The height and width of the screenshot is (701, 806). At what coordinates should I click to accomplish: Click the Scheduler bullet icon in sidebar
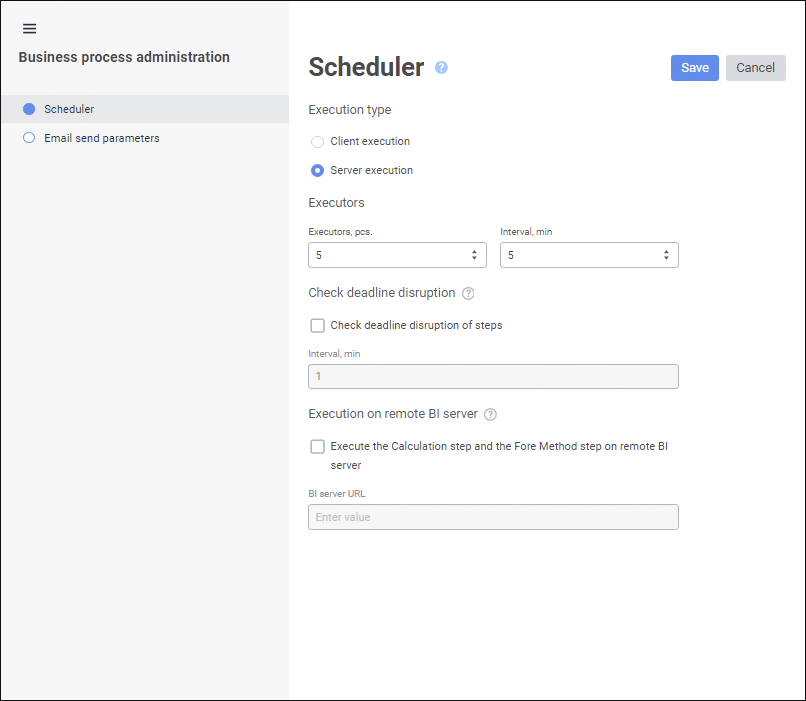pyautogui.click(x=29, y=109)
